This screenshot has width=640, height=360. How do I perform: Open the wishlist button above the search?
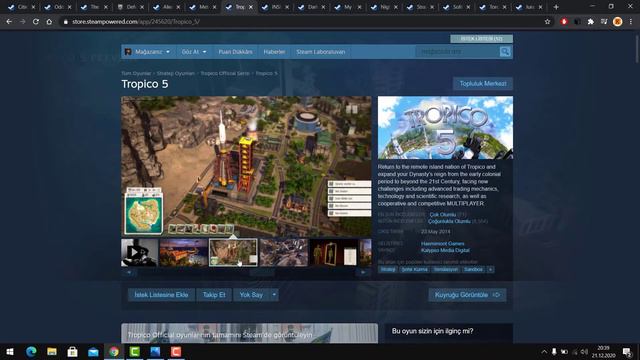coord(482,39)
